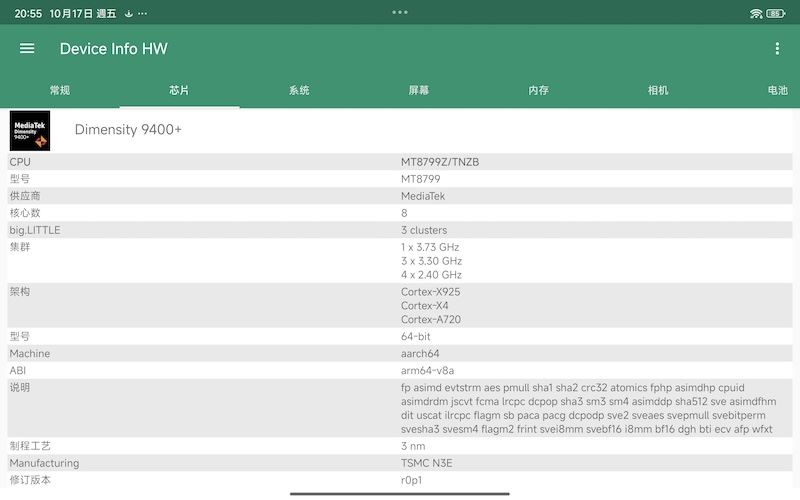Viewport: 800px width, 500px height.
Task: Tap the MediaTek Dimensity 9400+ chip logo
Action: tap(30, 130)
